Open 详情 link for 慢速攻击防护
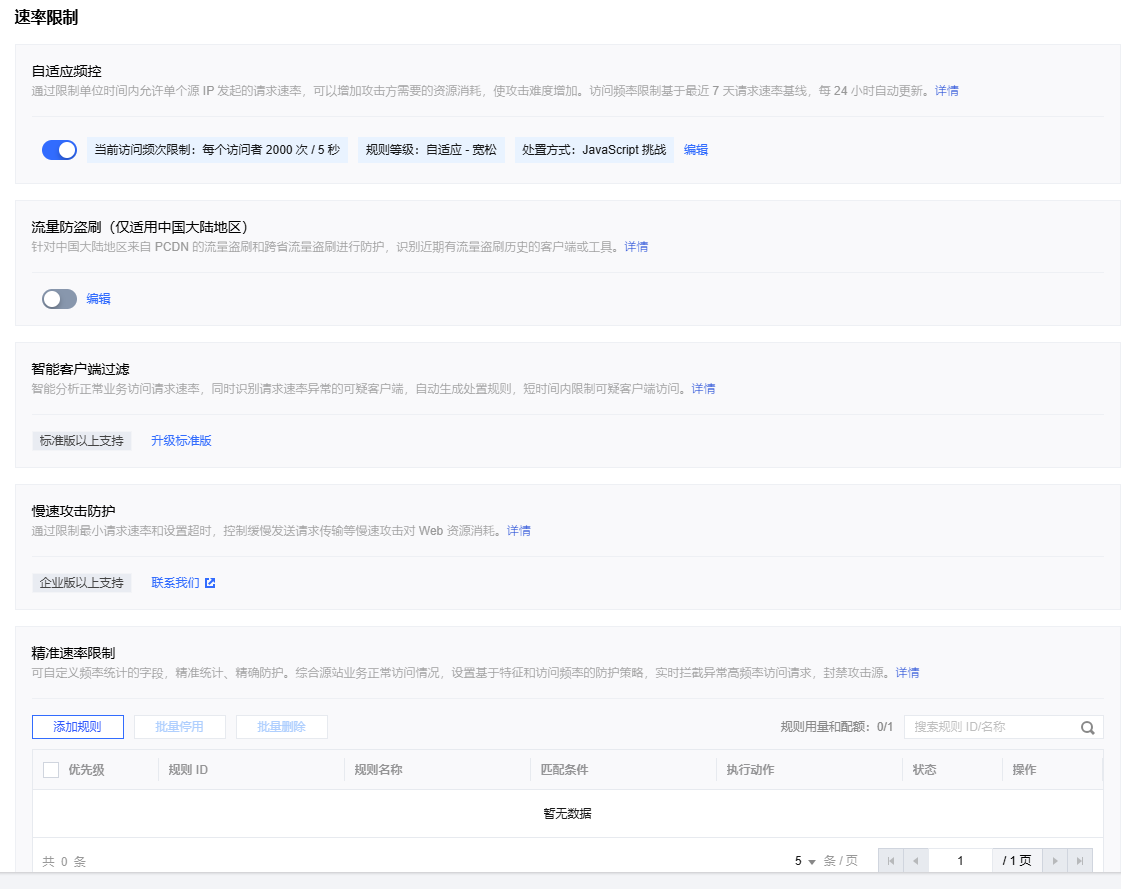 (x=519, y=531)
